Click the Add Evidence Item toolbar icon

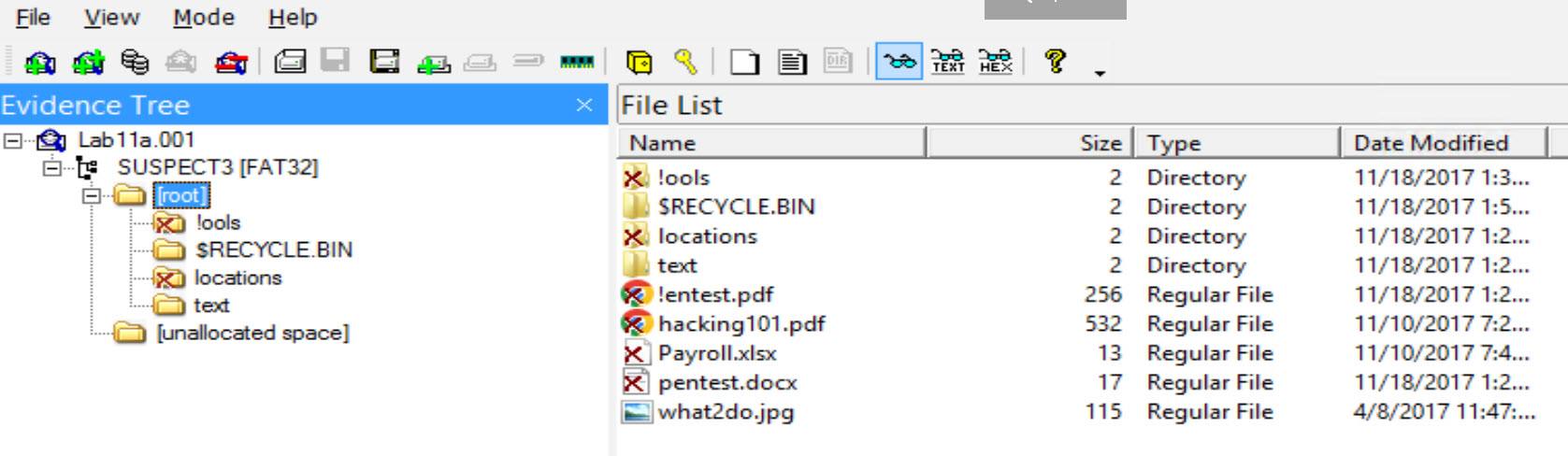point(39,63)
